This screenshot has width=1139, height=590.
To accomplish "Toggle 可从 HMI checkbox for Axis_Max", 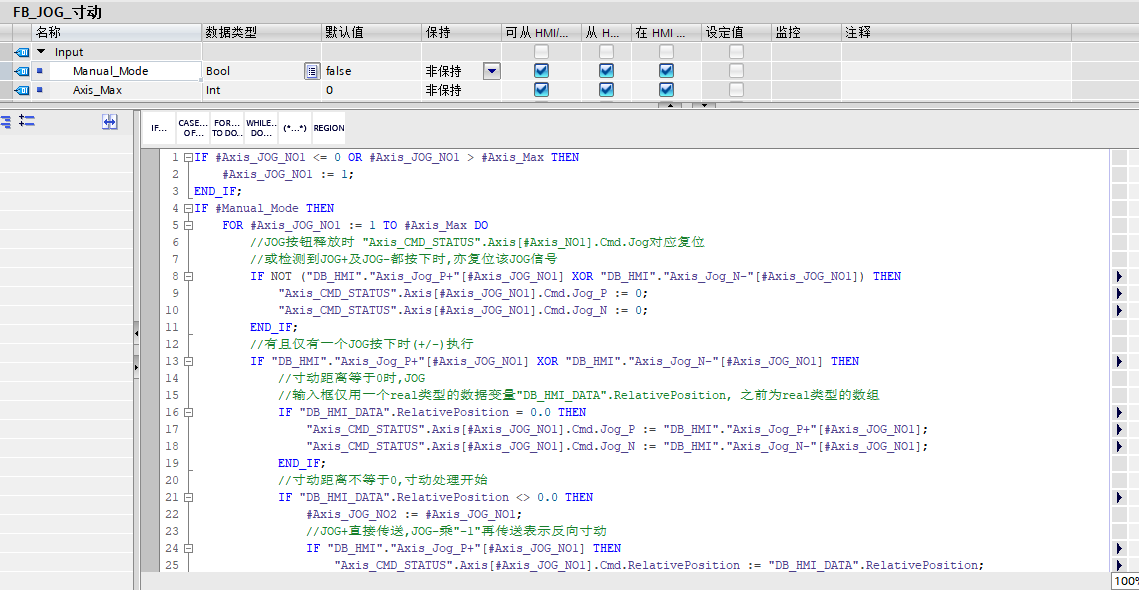I will [x=541, y=89].
